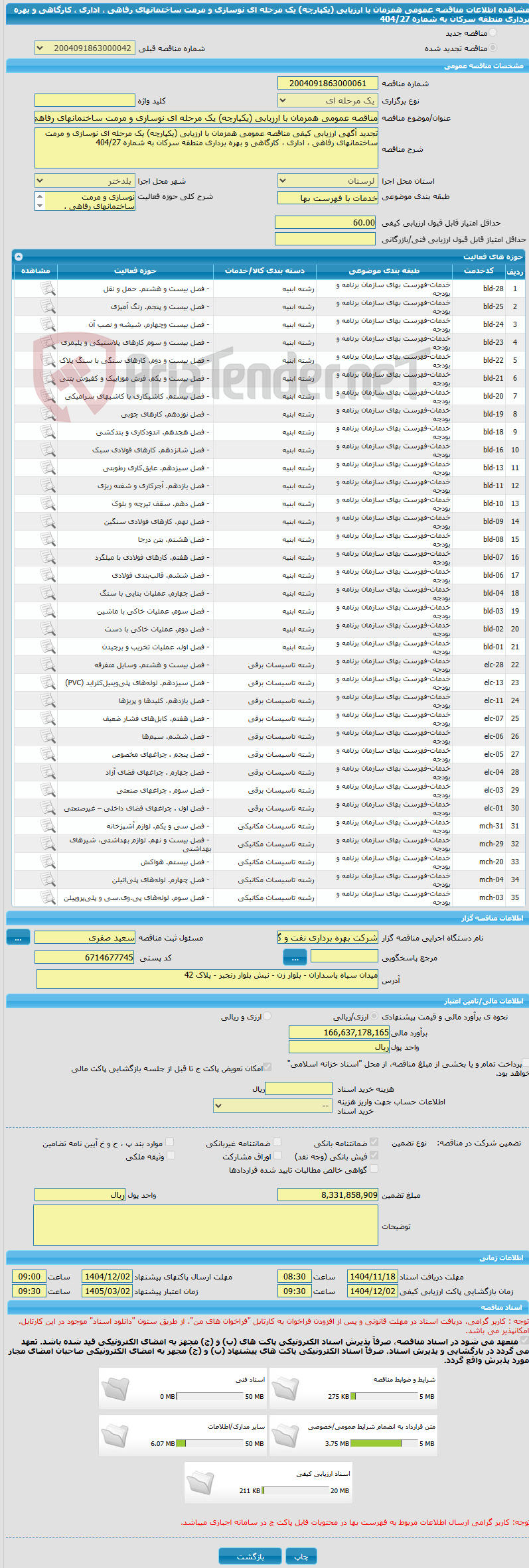This screenshot has width=529, height=1568.
Task: Open view icon for row elc-28
Action: [x=48, y=665]
